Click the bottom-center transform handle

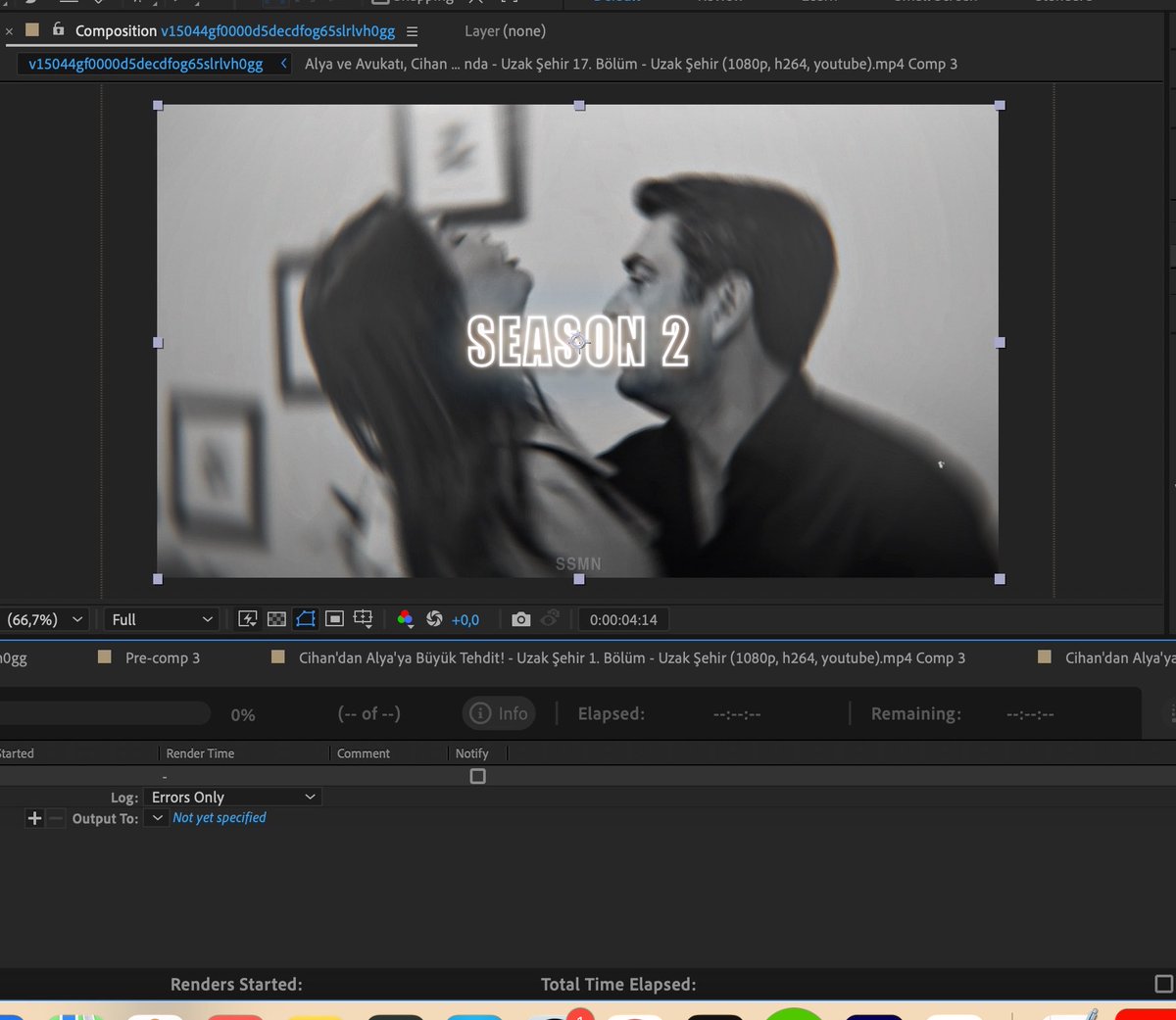[x=578, y=579]
